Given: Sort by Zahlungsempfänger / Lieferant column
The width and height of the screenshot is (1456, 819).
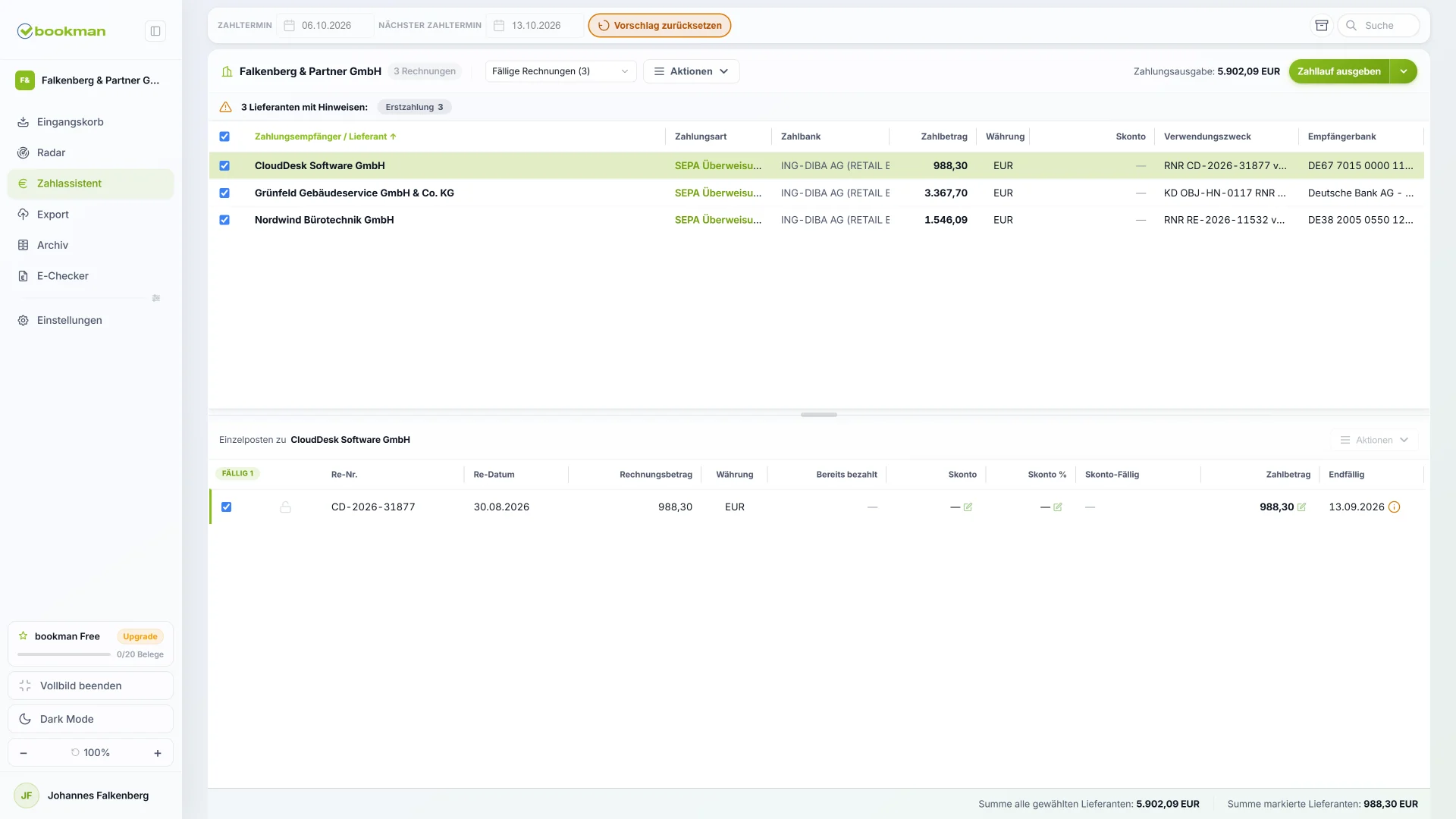Looking at the screenshot, I should coord(325,136).
